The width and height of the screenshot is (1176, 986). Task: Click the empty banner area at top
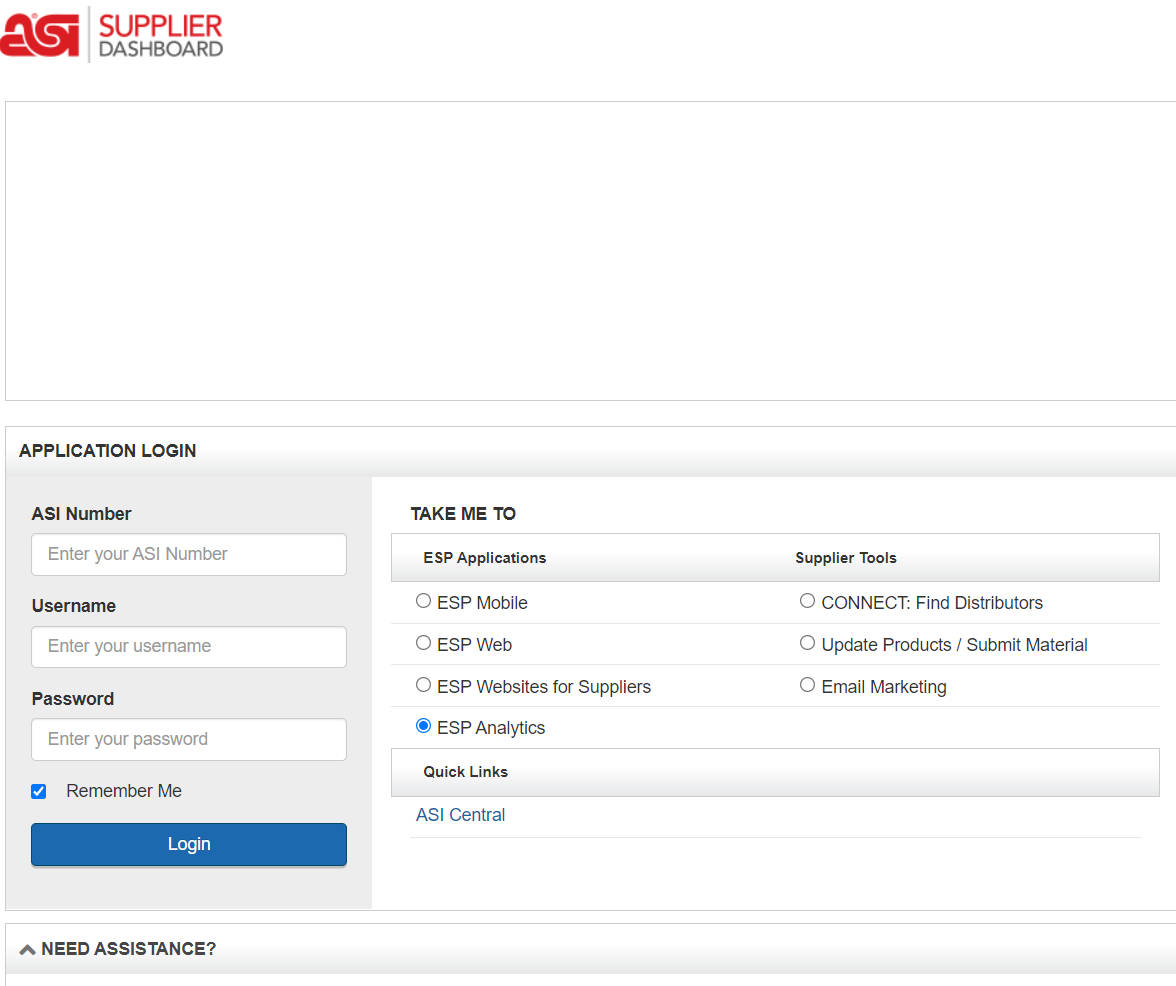click(590, 250)
